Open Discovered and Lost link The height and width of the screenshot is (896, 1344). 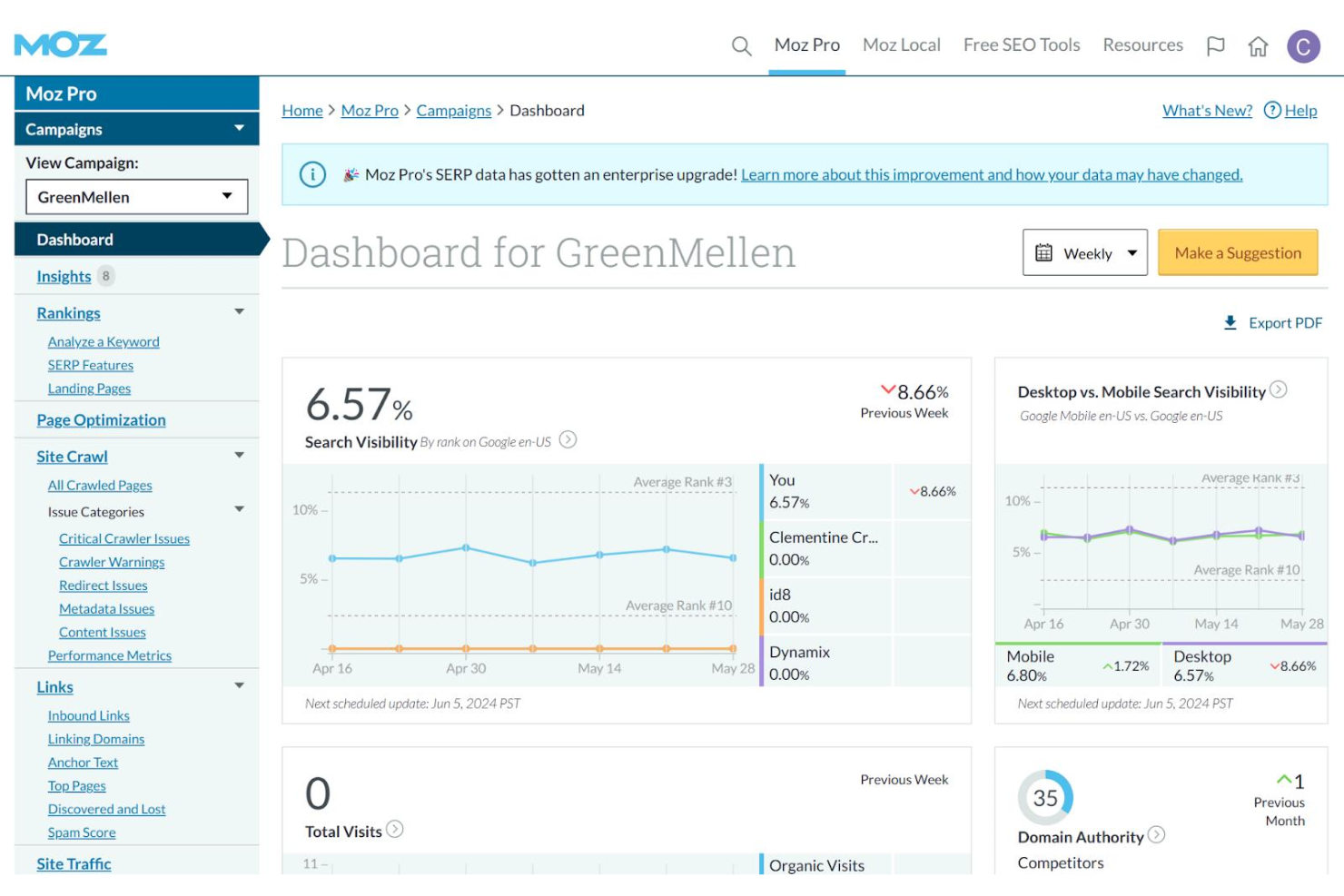106,809
